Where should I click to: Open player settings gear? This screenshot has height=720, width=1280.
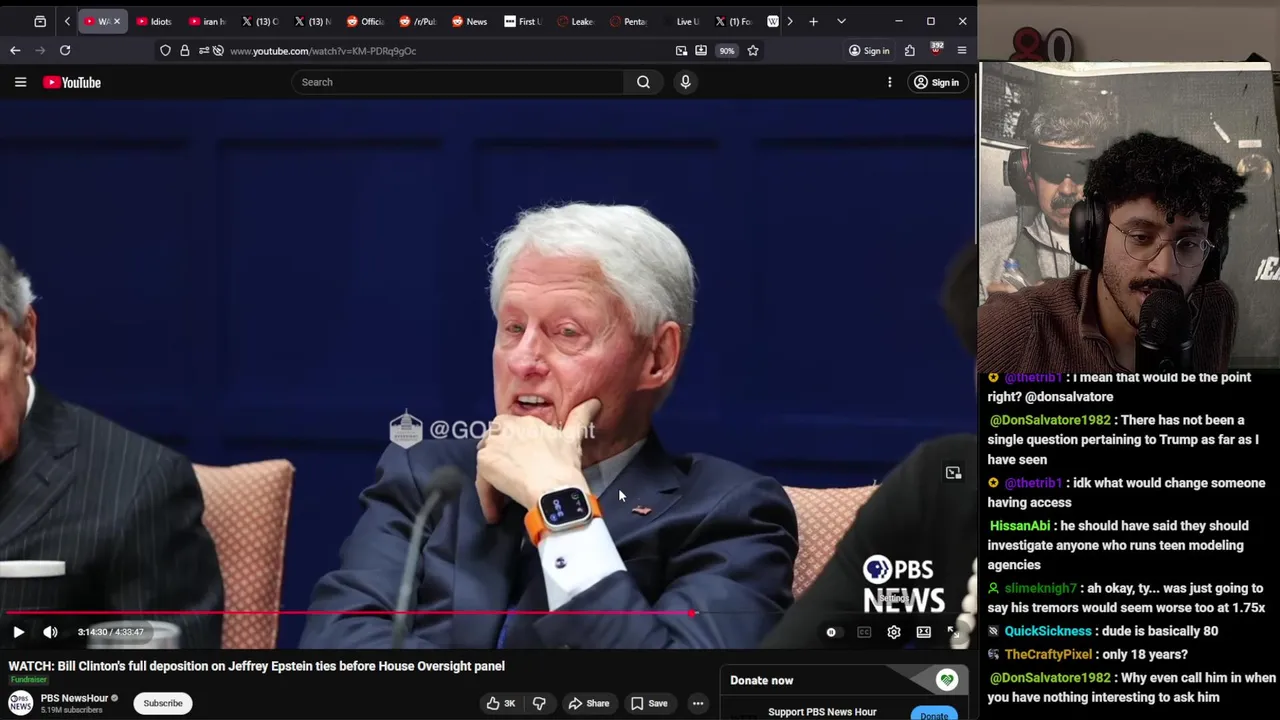tap(894, 632)
